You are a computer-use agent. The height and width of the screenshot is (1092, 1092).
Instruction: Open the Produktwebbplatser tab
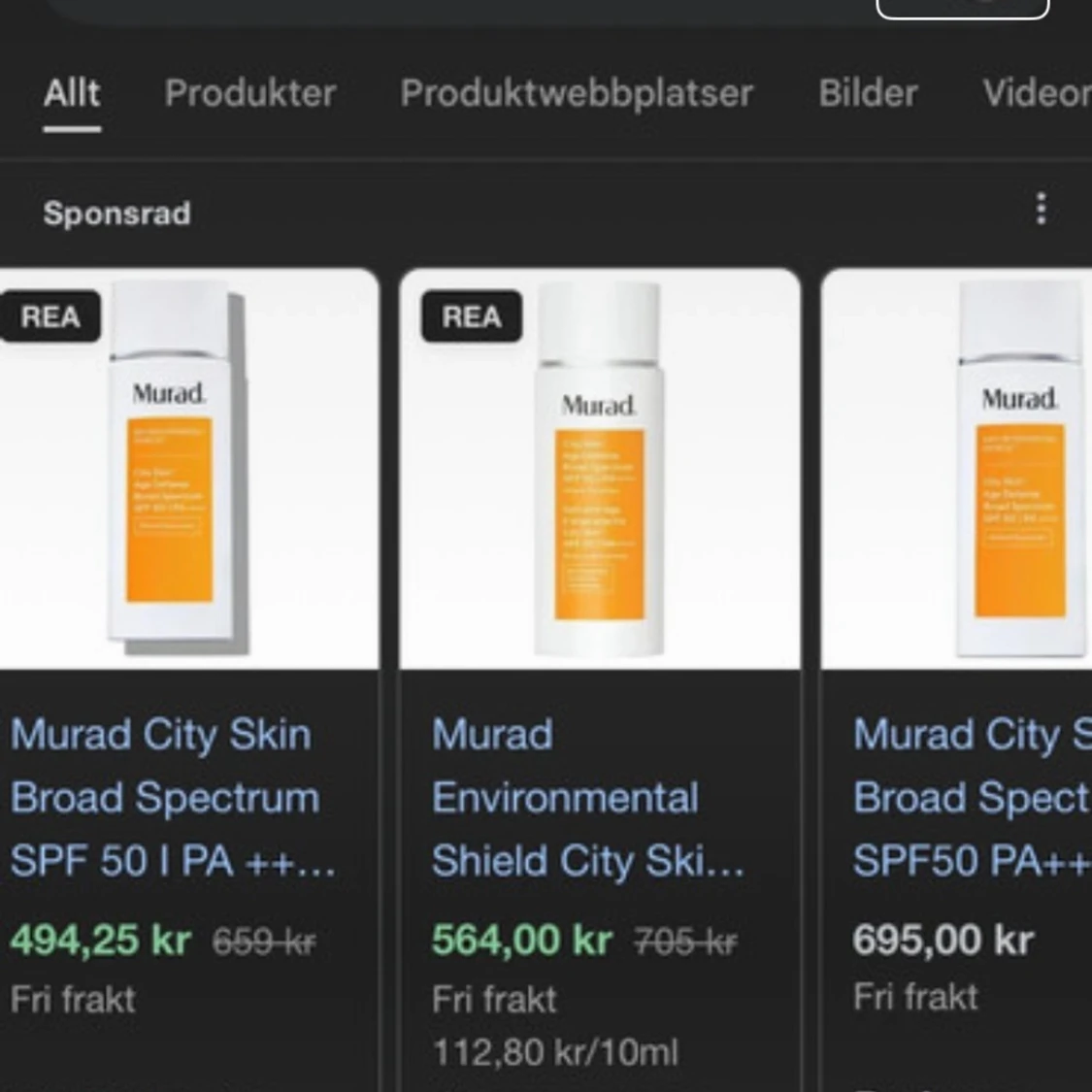click(577, 93)
